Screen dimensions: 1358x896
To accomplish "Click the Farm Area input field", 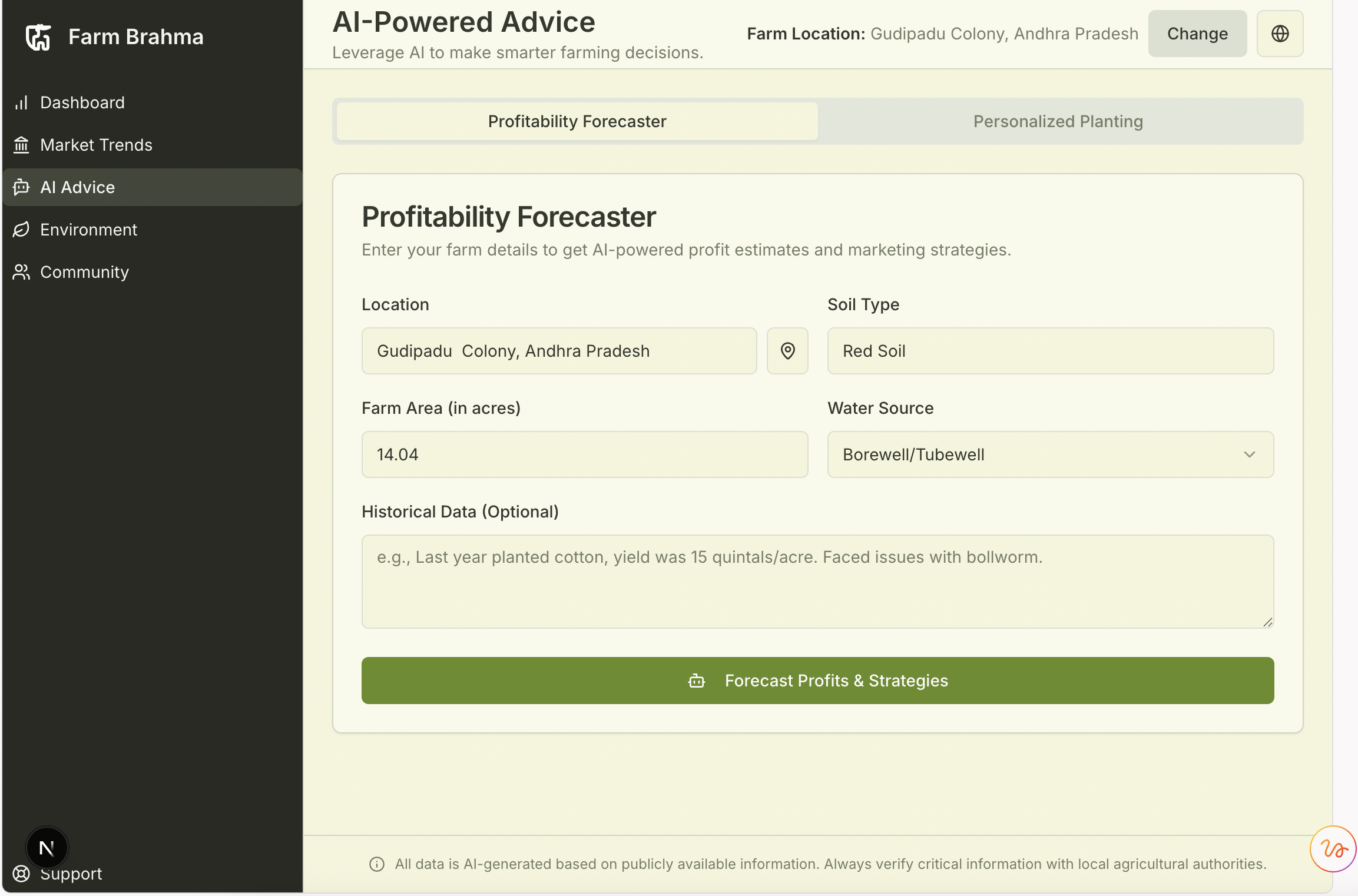I will tap(584, 454).
